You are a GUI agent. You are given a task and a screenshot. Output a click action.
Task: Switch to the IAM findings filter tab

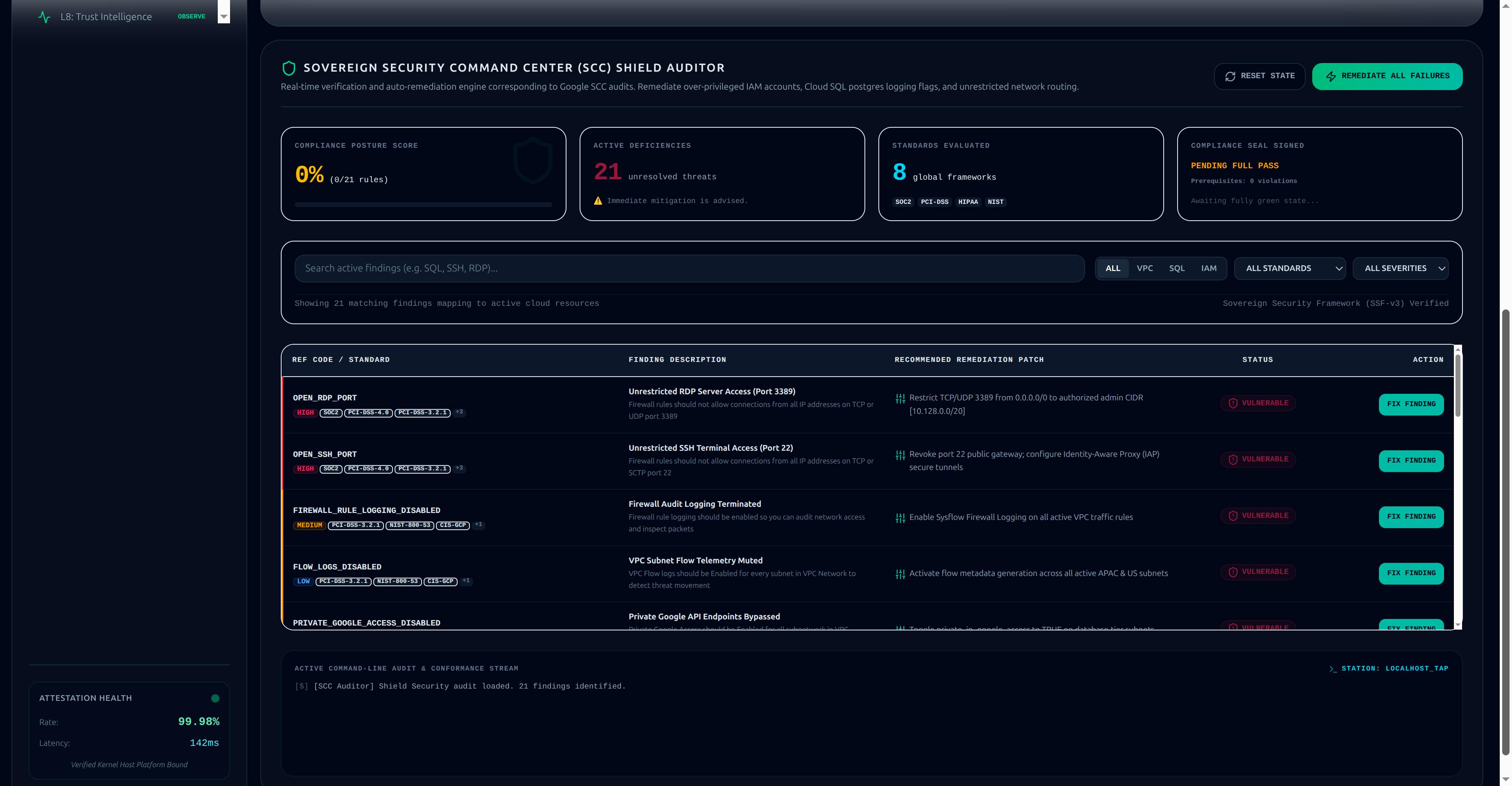point(1209,268)
